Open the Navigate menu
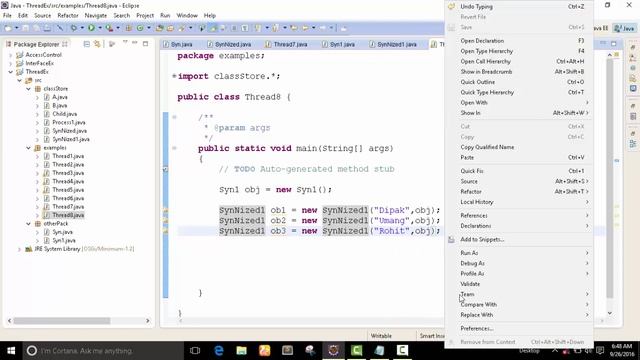This screenshot has width=640, height=360. tap(96, 16)
